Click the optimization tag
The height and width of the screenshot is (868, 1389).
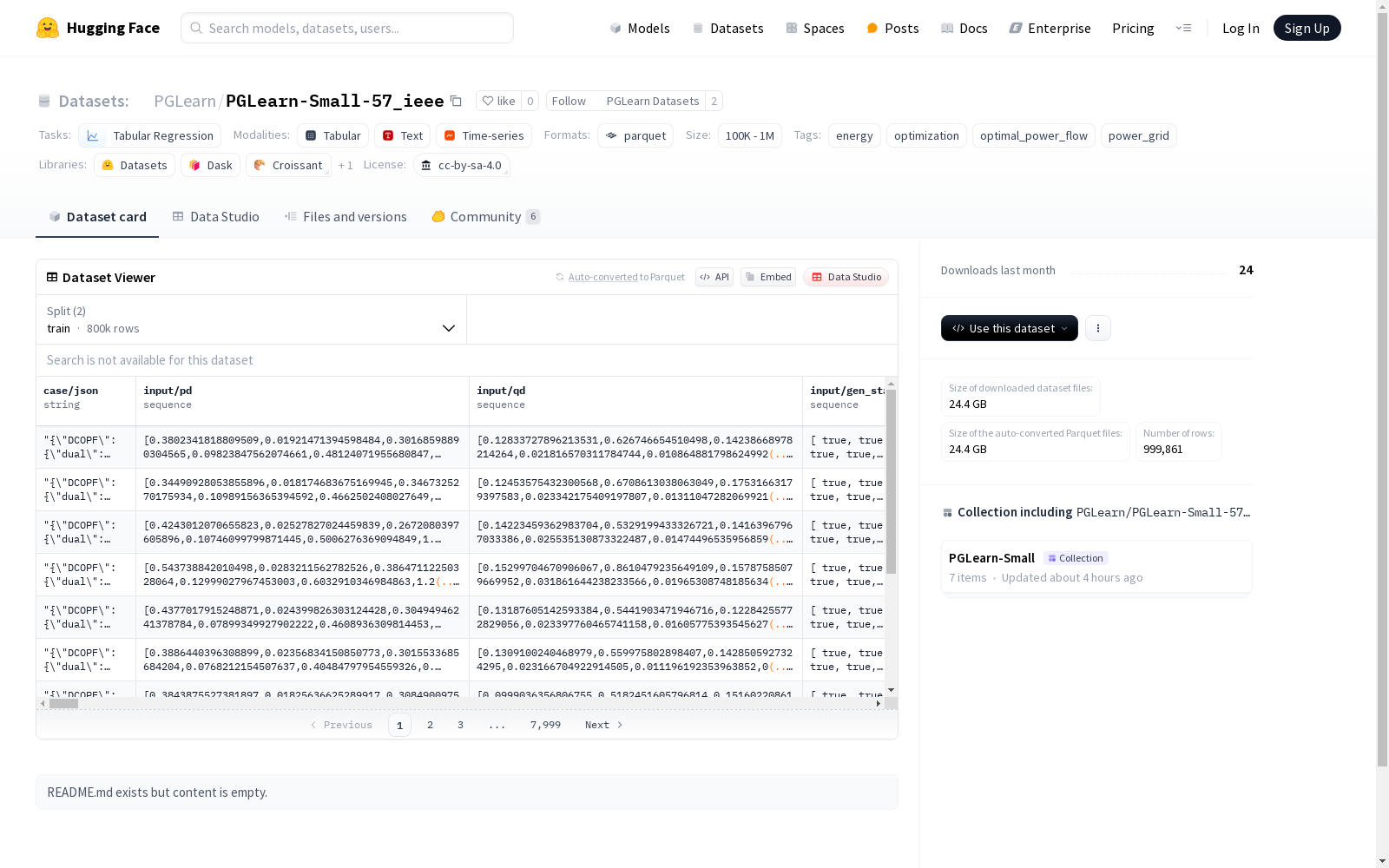coord(926,135)
